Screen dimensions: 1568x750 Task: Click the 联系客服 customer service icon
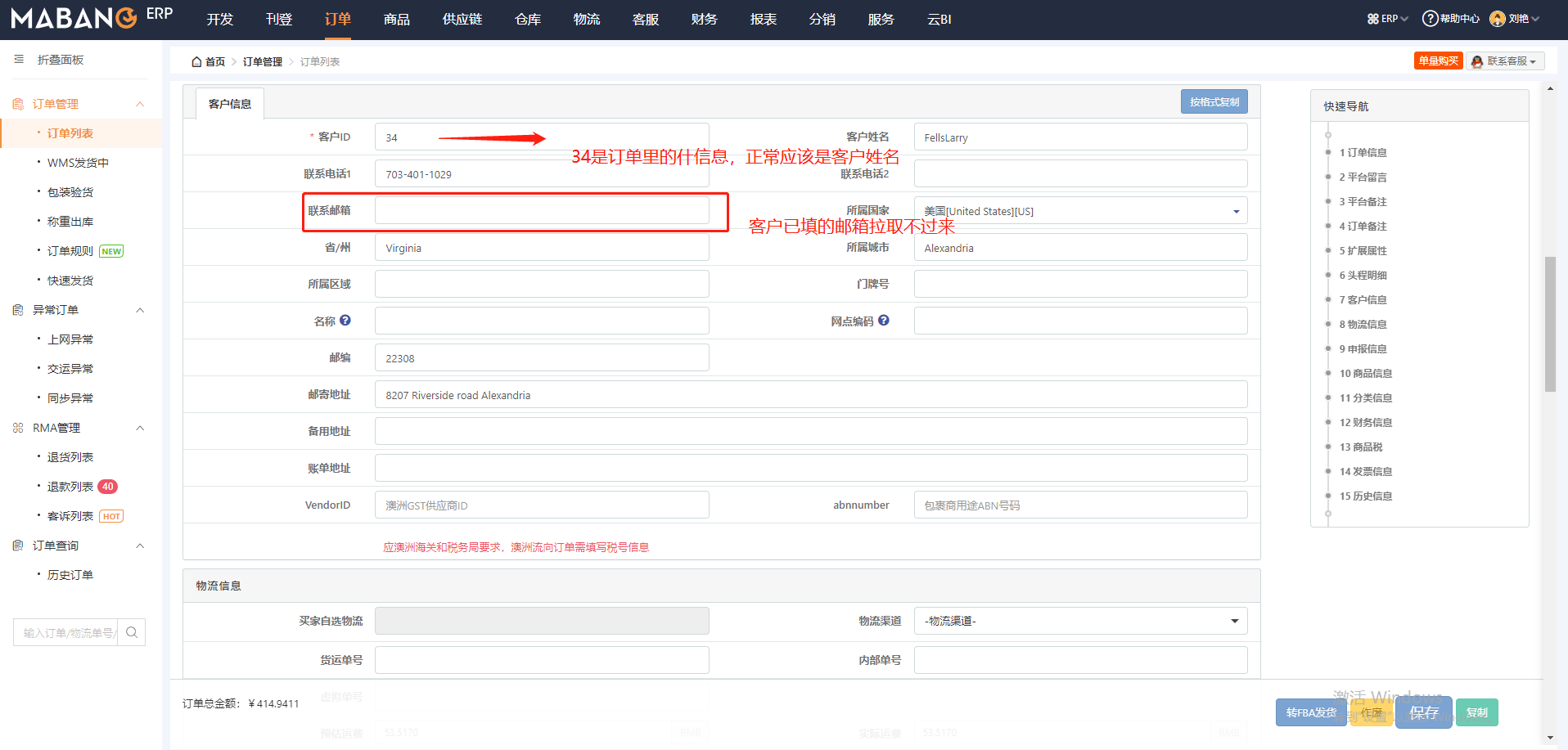pos(1477,61)
